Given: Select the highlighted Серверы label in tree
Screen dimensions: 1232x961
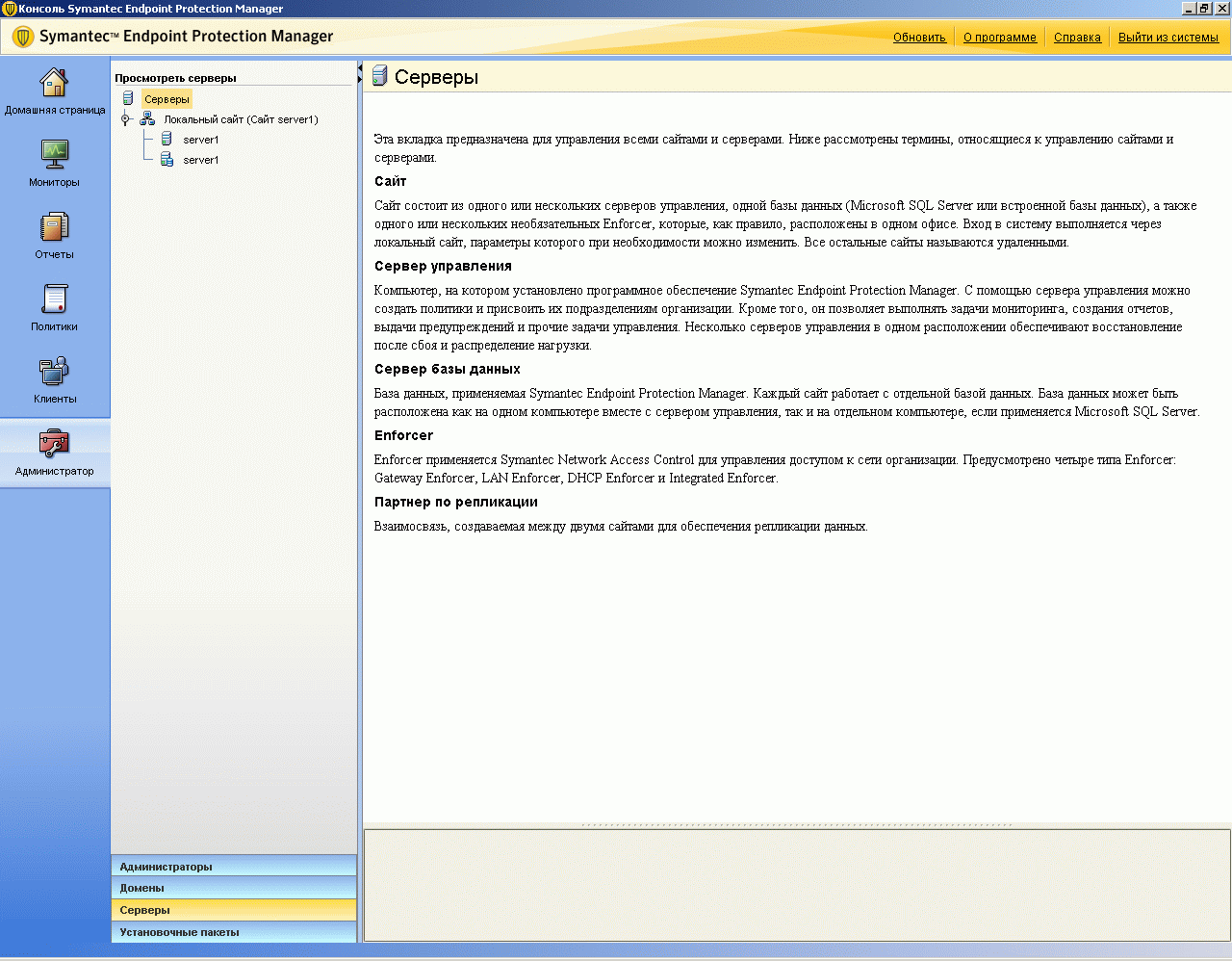Looking at the screenshot, I should tap(167, 99).
